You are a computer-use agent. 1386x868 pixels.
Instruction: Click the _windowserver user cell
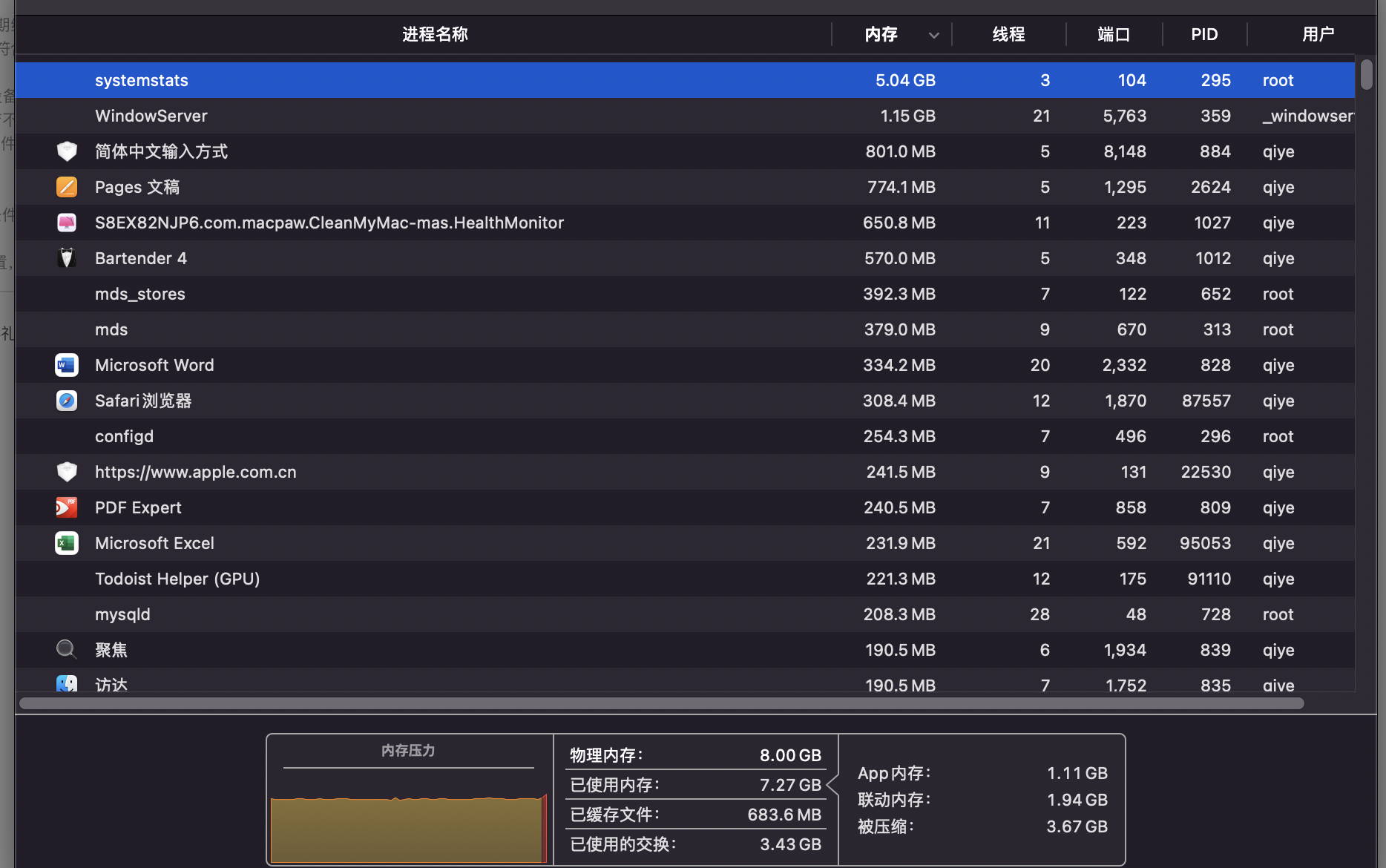[1308, 116]
